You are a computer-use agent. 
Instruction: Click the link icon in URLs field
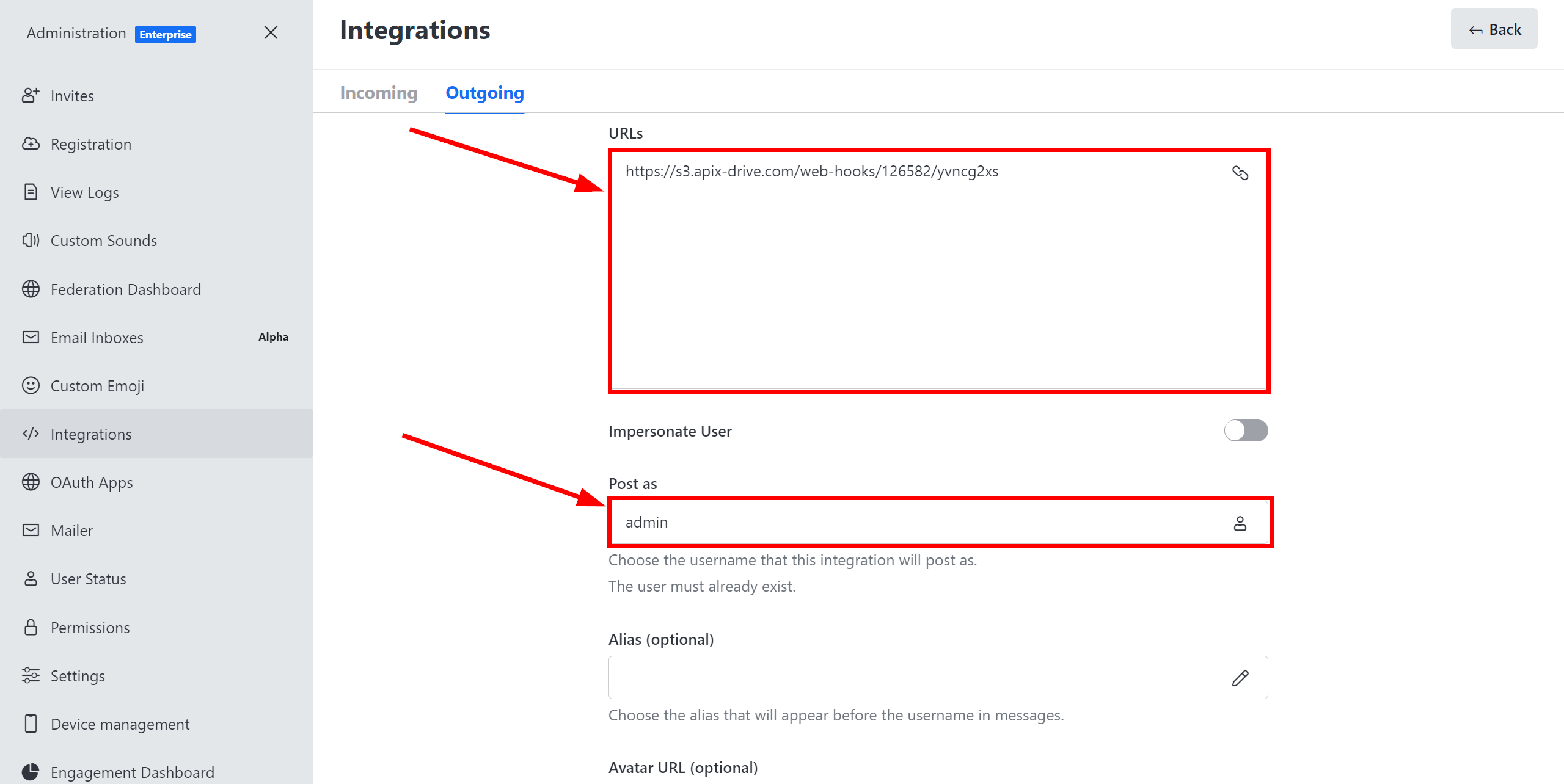pos(1240,173)
